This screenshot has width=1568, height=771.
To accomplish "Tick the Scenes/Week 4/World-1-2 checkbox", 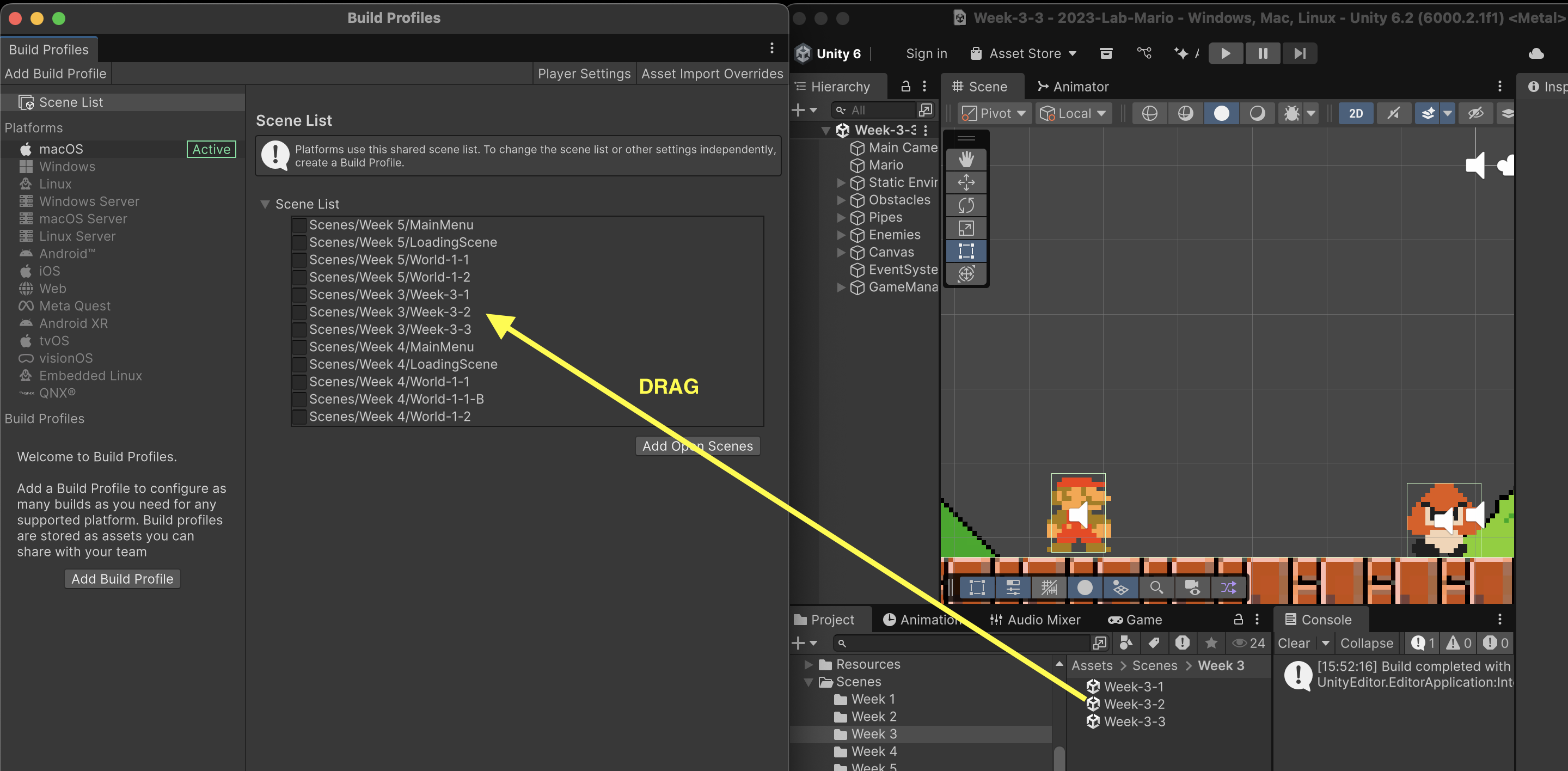I will click(x=299, y=417).
